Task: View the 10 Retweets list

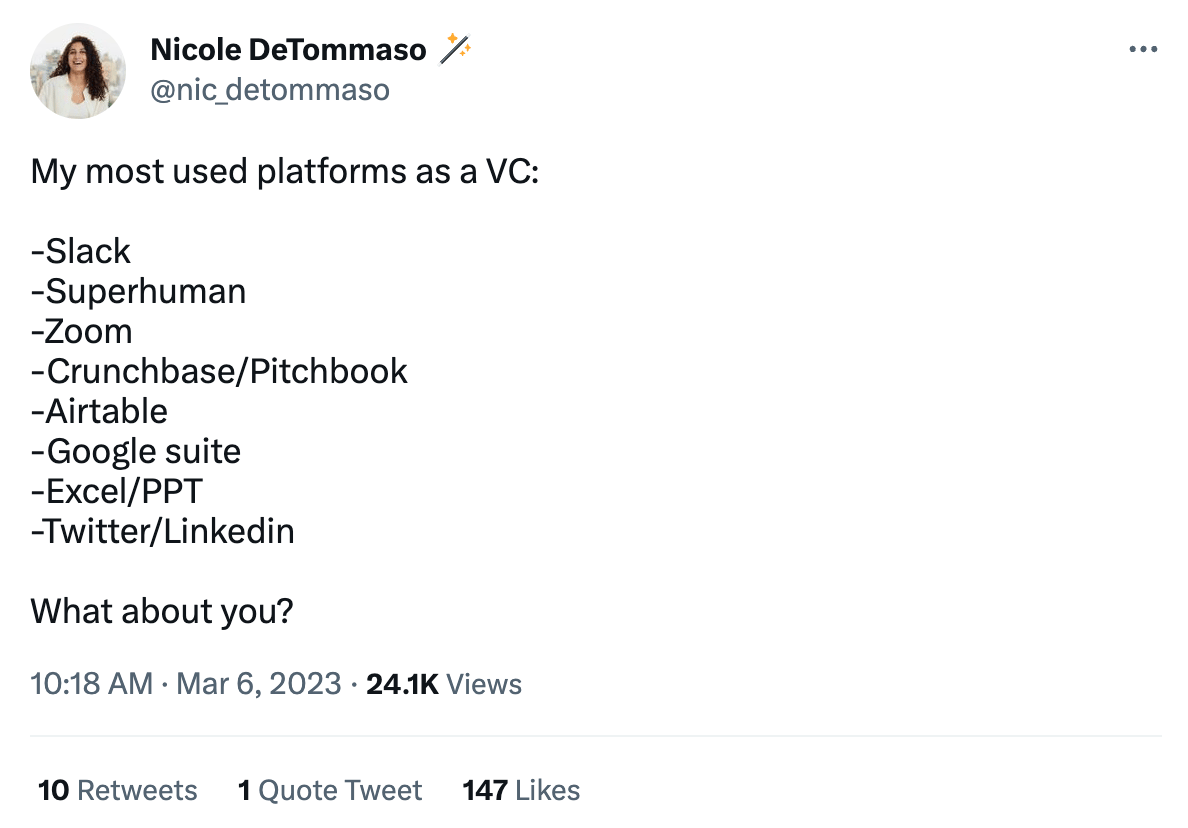Action: click(117, 790)
